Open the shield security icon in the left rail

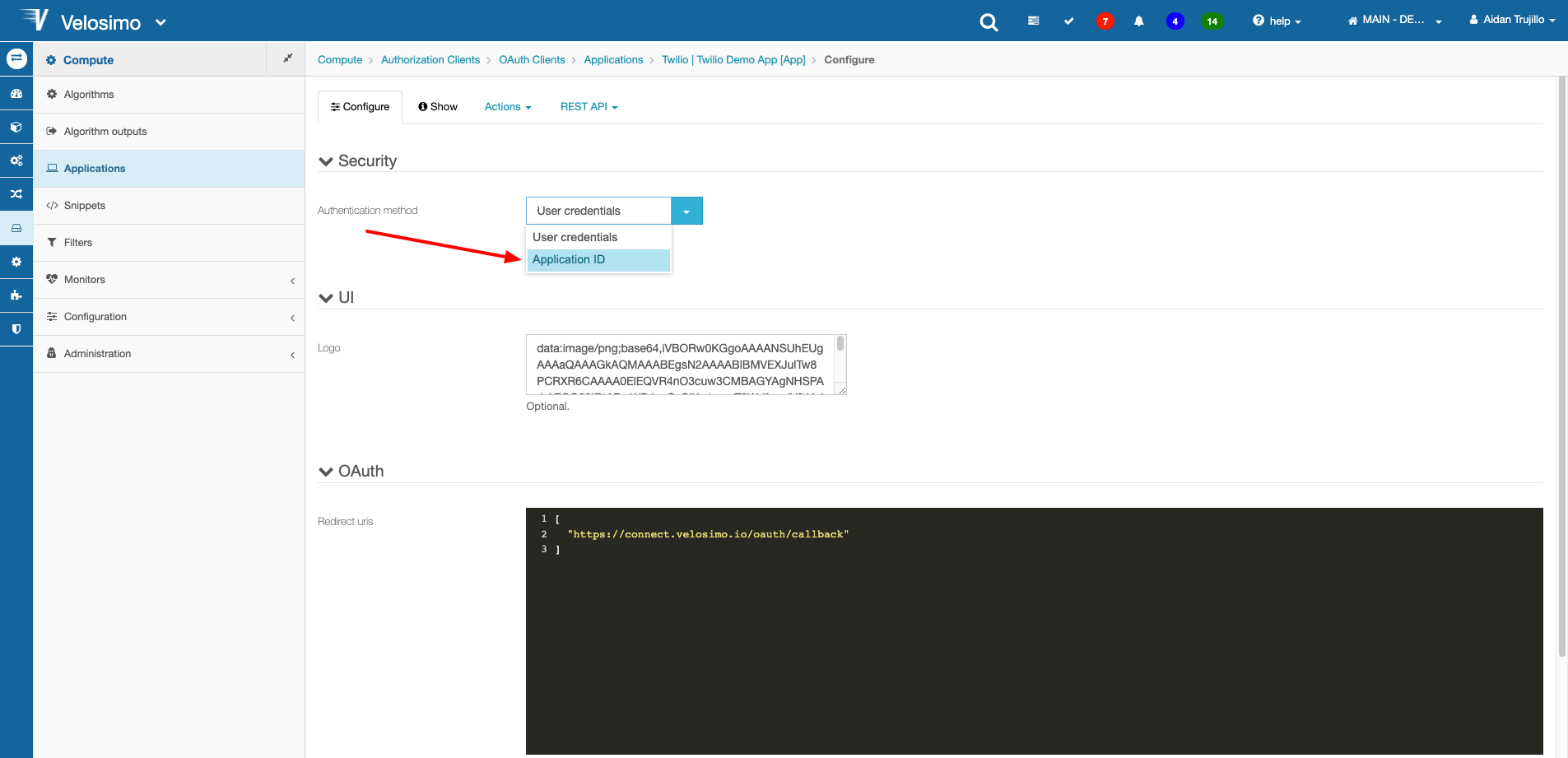pos(16,329)
